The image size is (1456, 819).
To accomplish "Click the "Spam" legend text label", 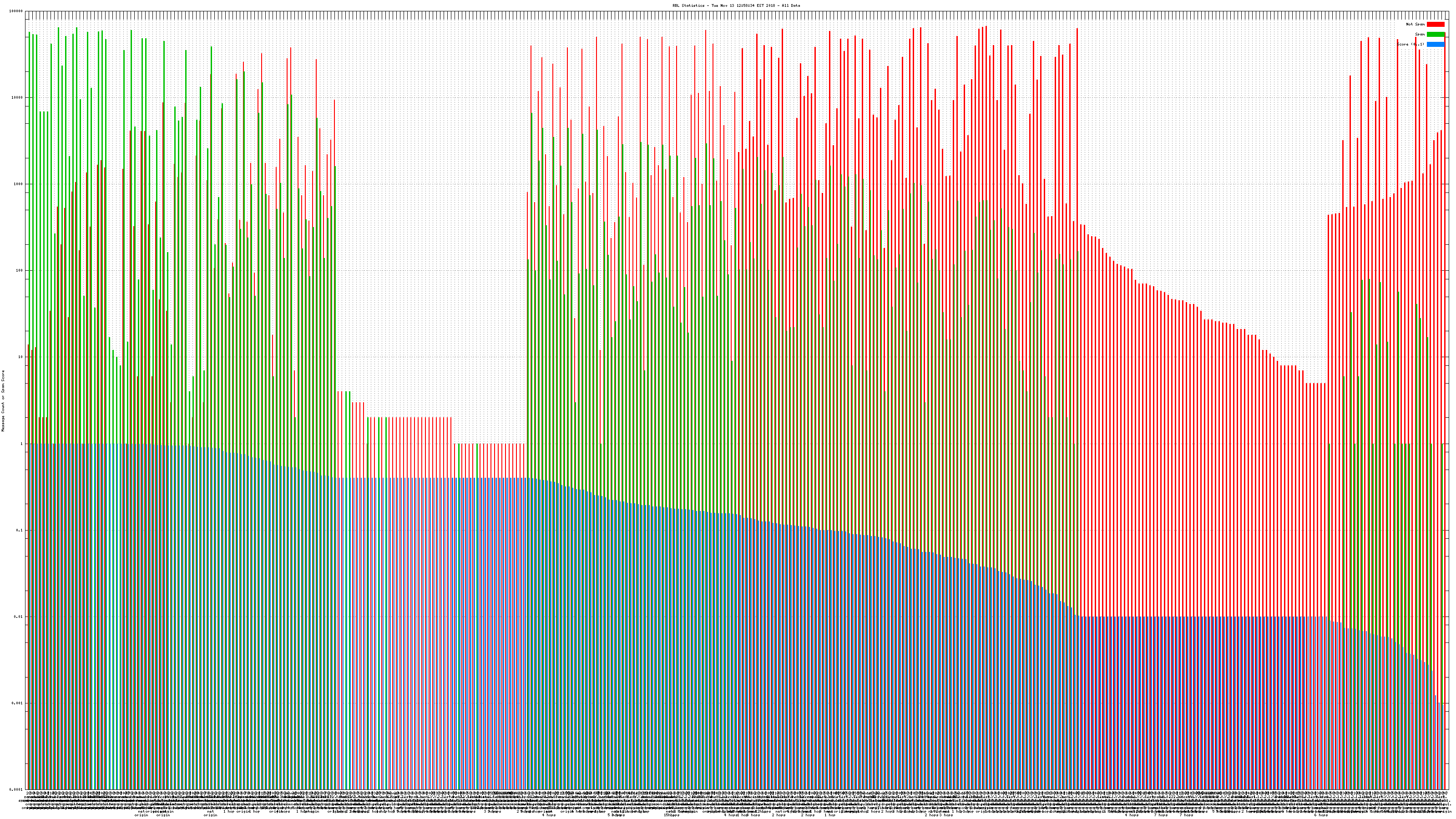I will 1421,35.
